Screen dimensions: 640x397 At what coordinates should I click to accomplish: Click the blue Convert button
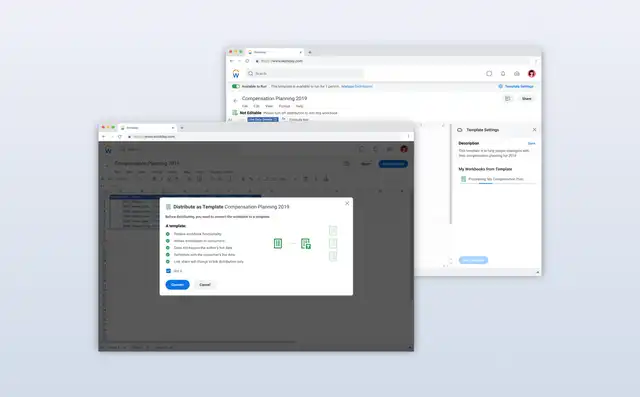(x=178, y=284)
